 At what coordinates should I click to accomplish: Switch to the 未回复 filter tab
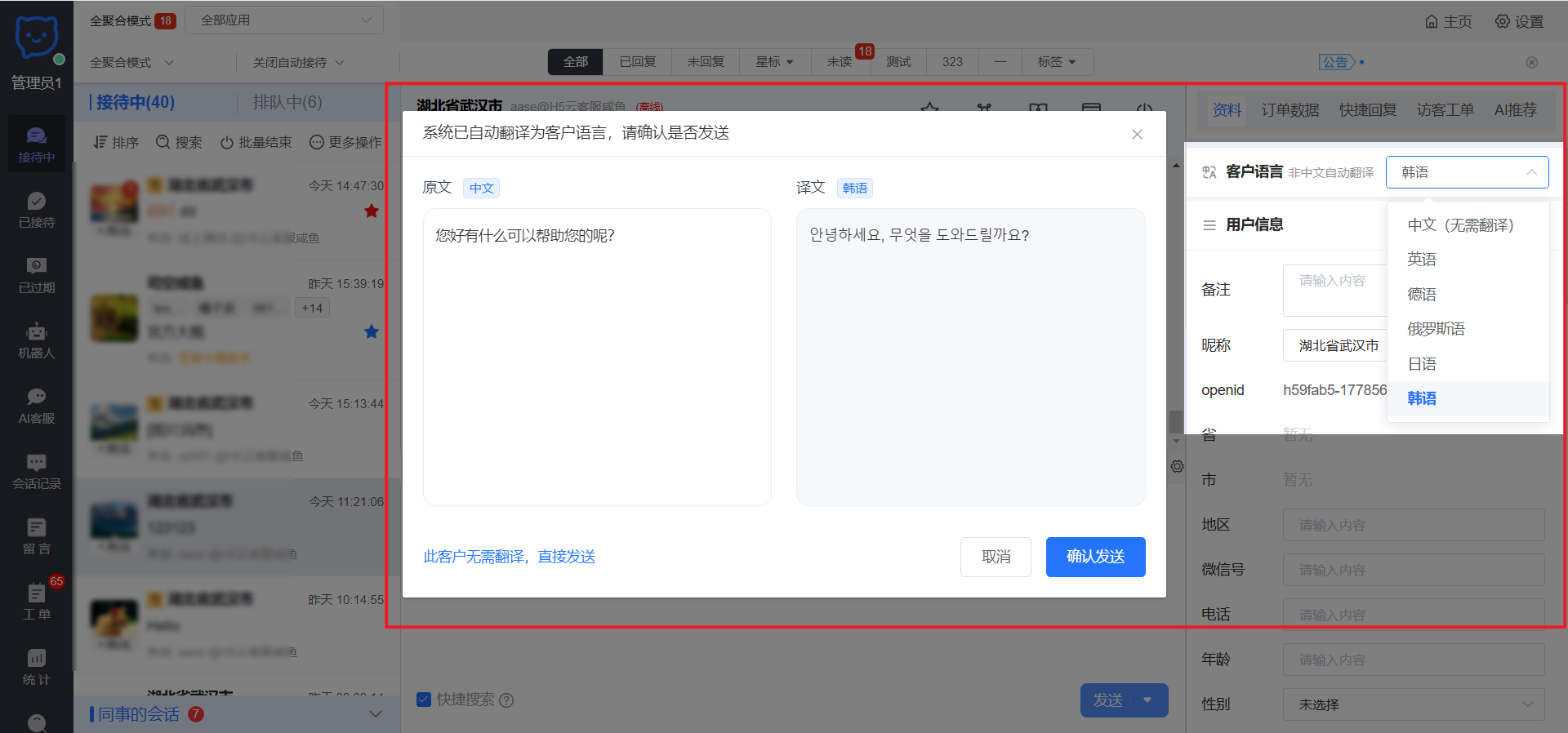(x=706, y=62)
